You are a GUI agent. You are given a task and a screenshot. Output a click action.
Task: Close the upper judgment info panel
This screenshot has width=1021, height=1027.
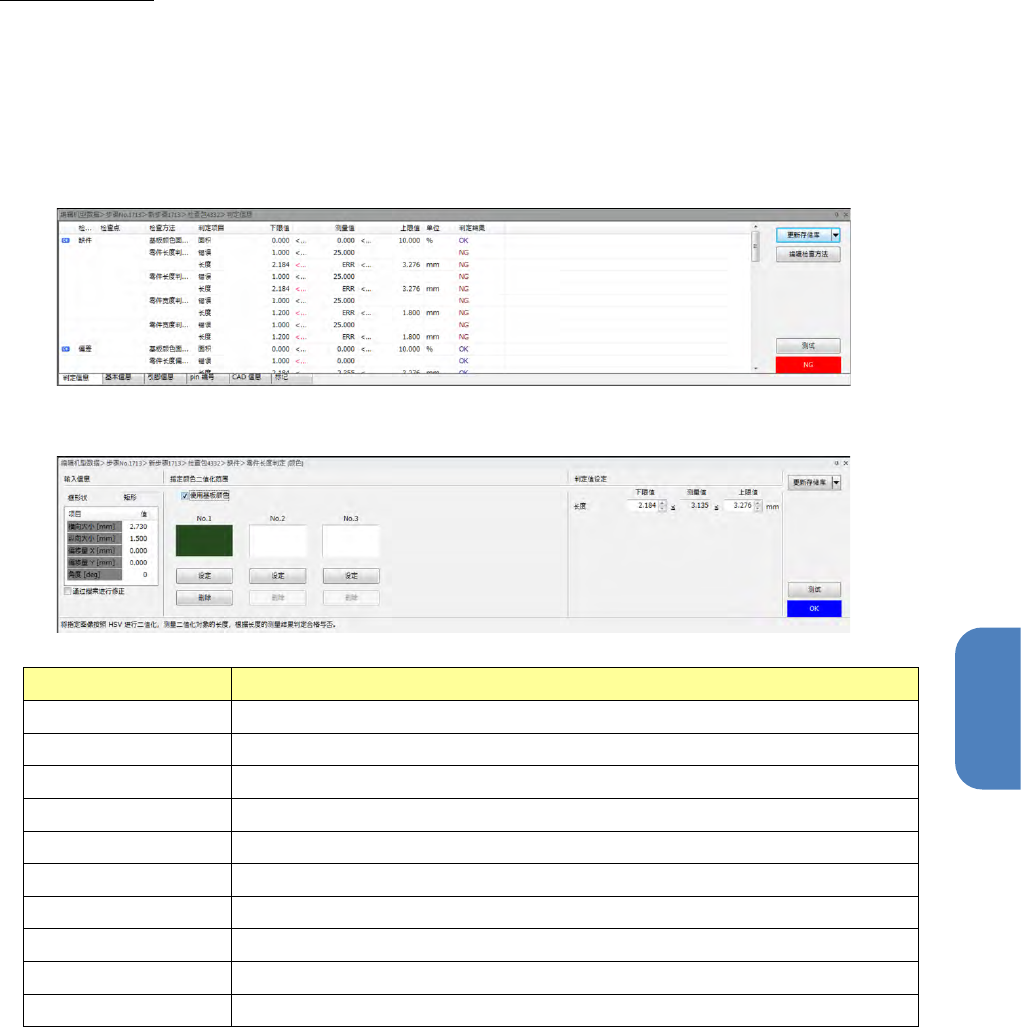845,214
